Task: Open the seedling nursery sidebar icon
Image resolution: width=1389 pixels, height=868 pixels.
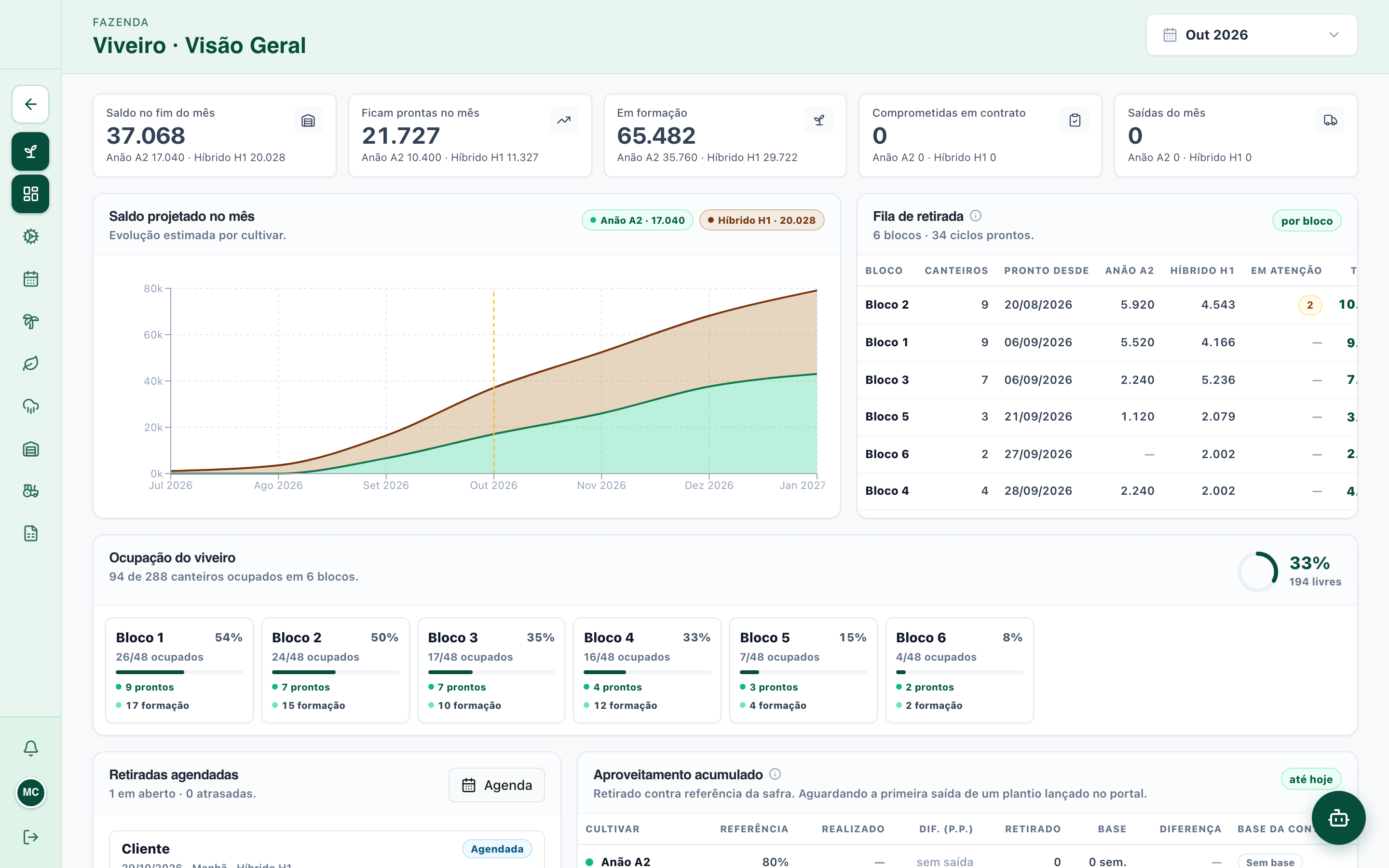Action: pos(30,151)
